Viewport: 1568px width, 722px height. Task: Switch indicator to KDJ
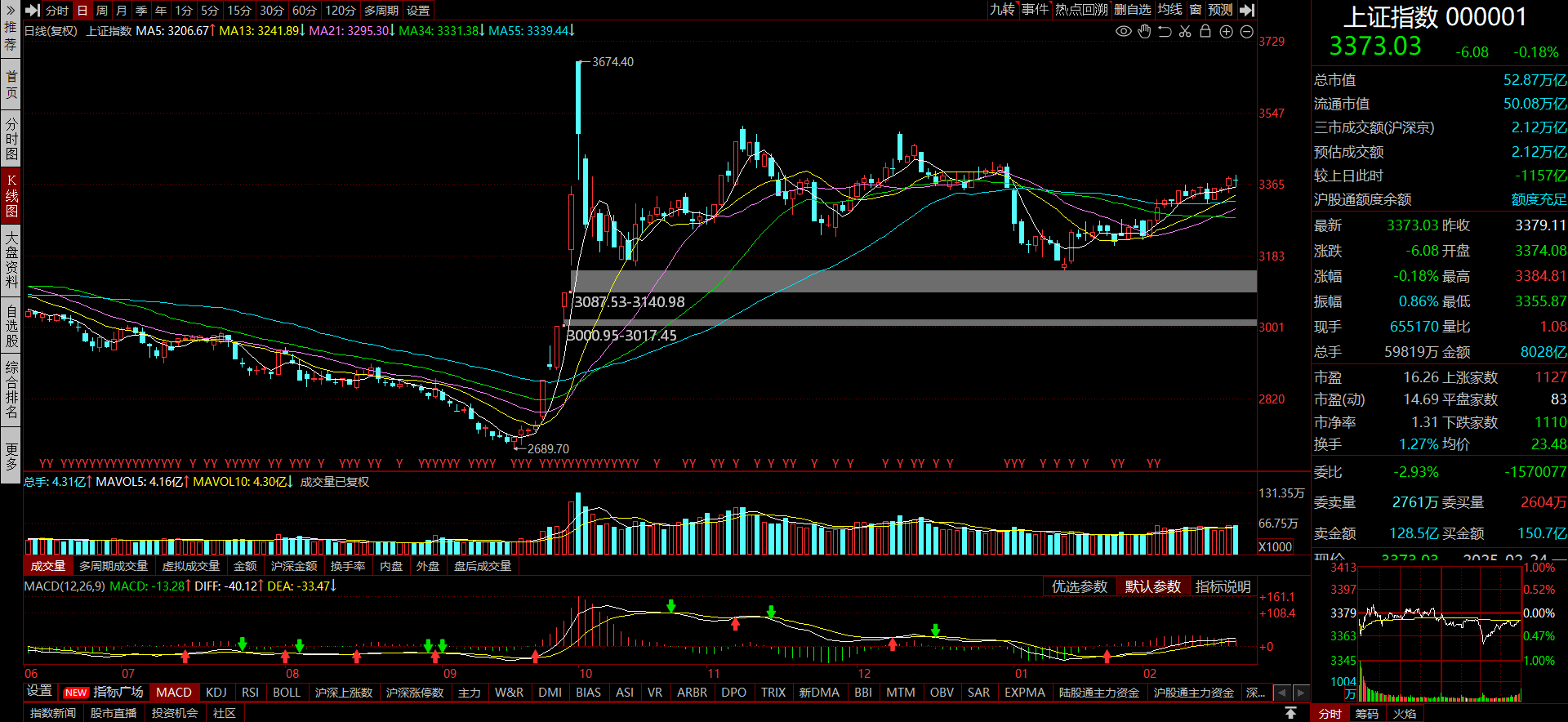coord(216,693)
